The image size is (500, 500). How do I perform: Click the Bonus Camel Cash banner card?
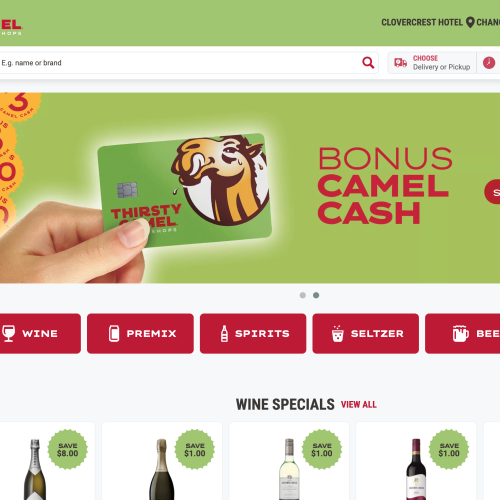click(250, 188)
